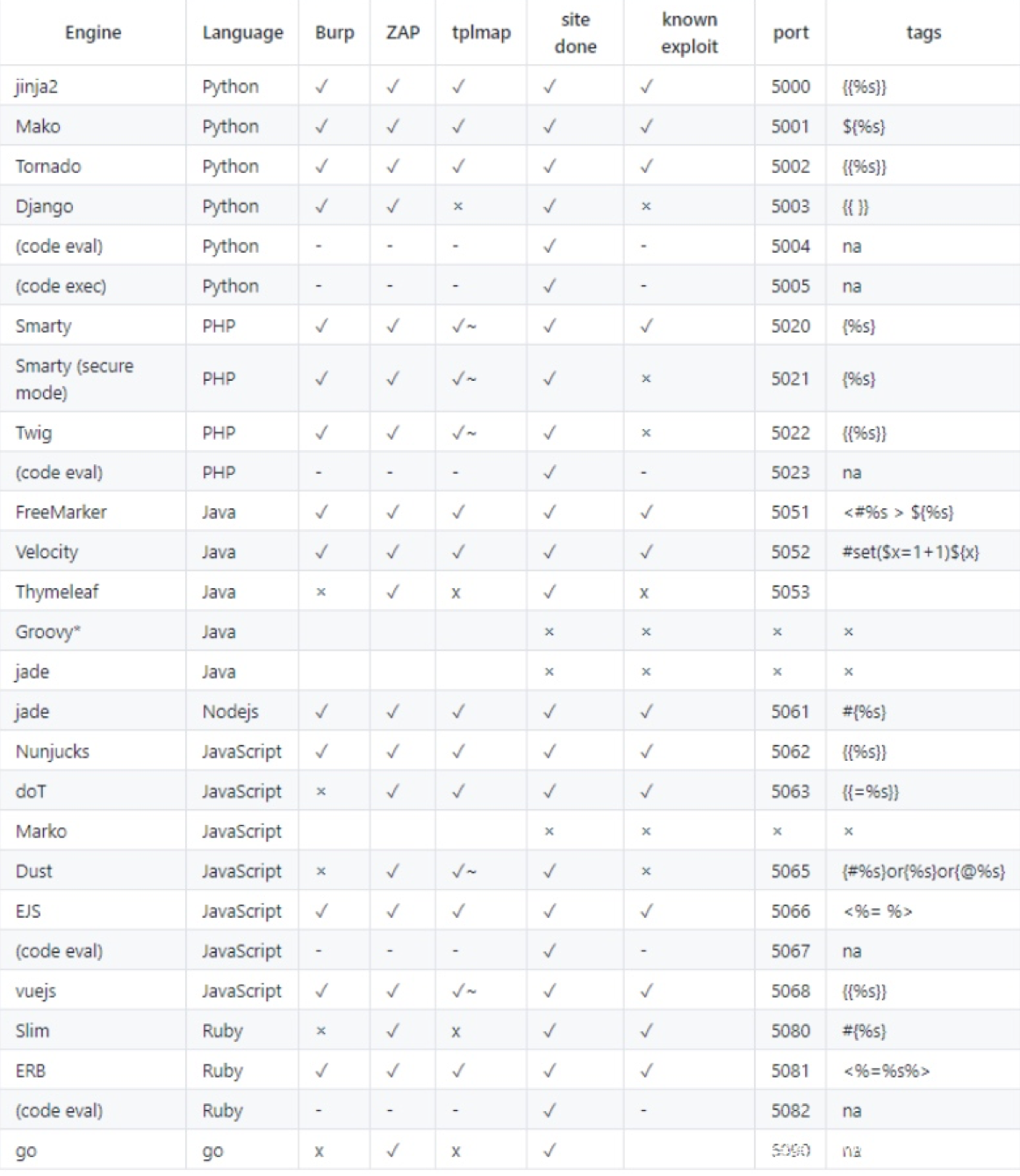
Task: Click the ZAP checkmark in the Thymeleaf row
Action: tap(392, 592)
